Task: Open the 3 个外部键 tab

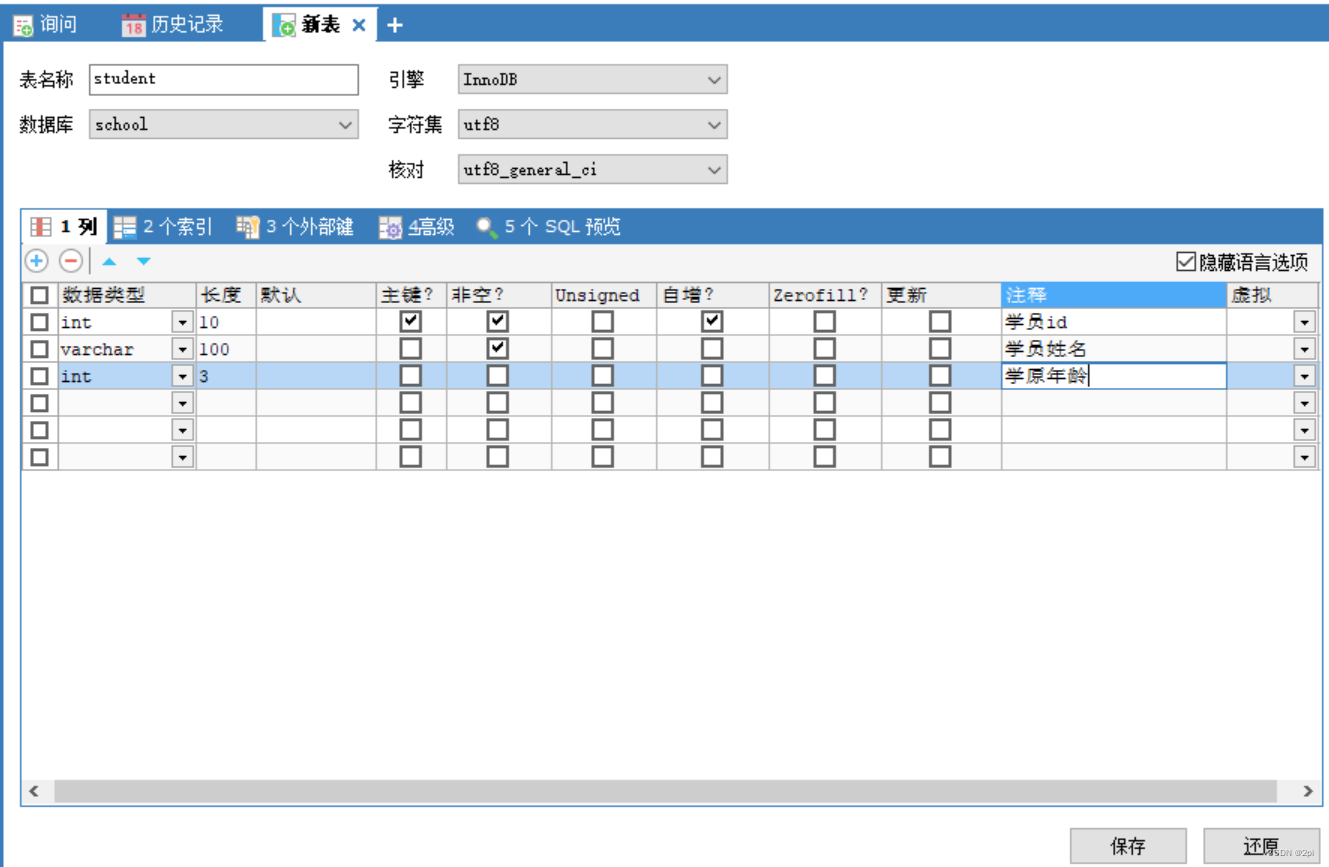Action: (295, 227)
